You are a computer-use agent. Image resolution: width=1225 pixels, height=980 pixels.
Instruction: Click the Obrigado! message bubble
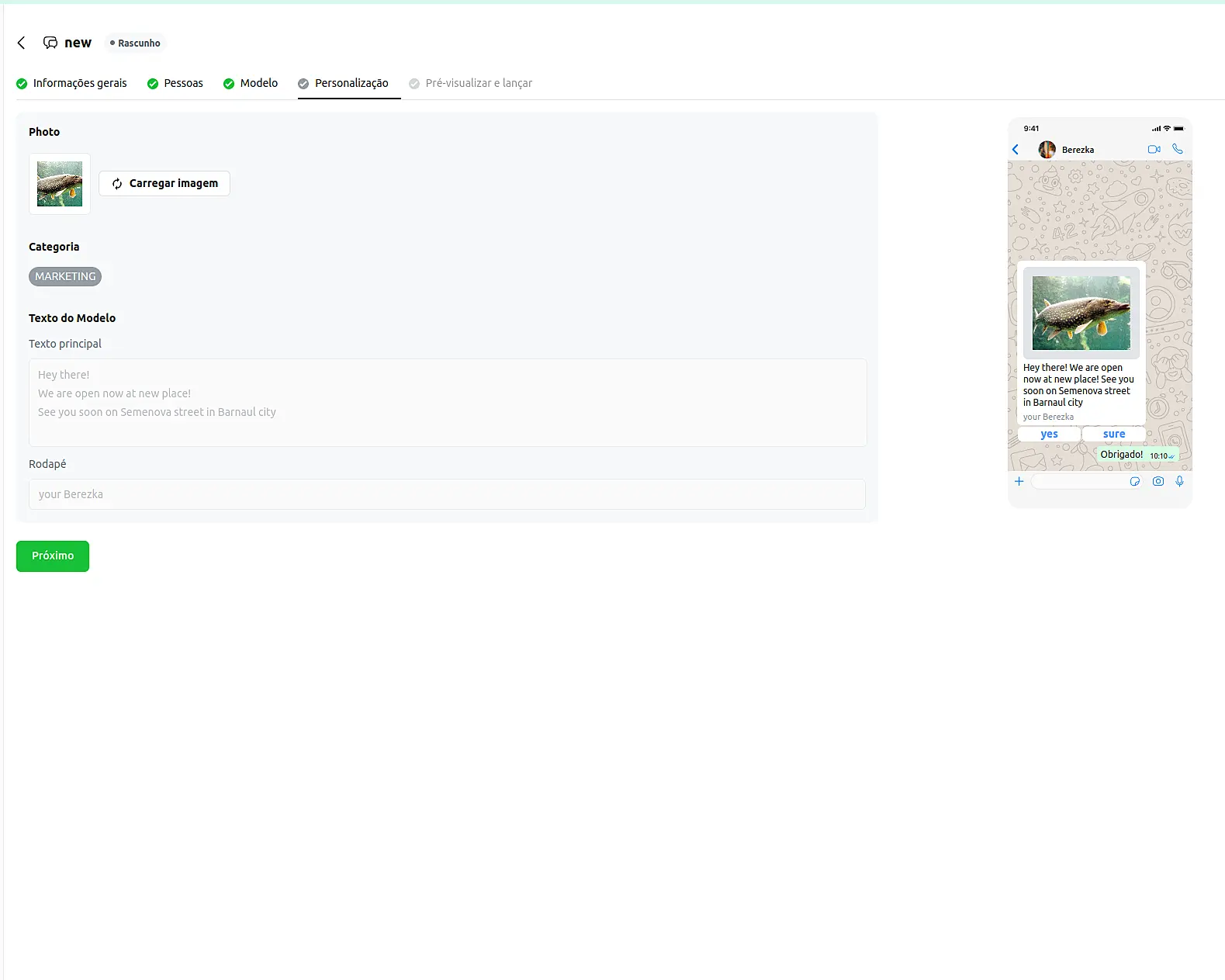(x=1137, y=455)
